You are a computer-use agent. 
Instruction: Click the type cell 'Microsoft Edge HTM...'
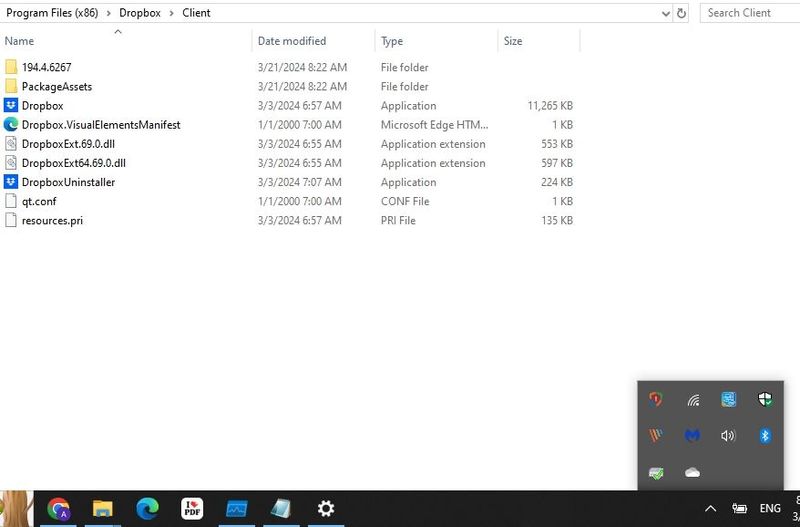coord(434,124)
